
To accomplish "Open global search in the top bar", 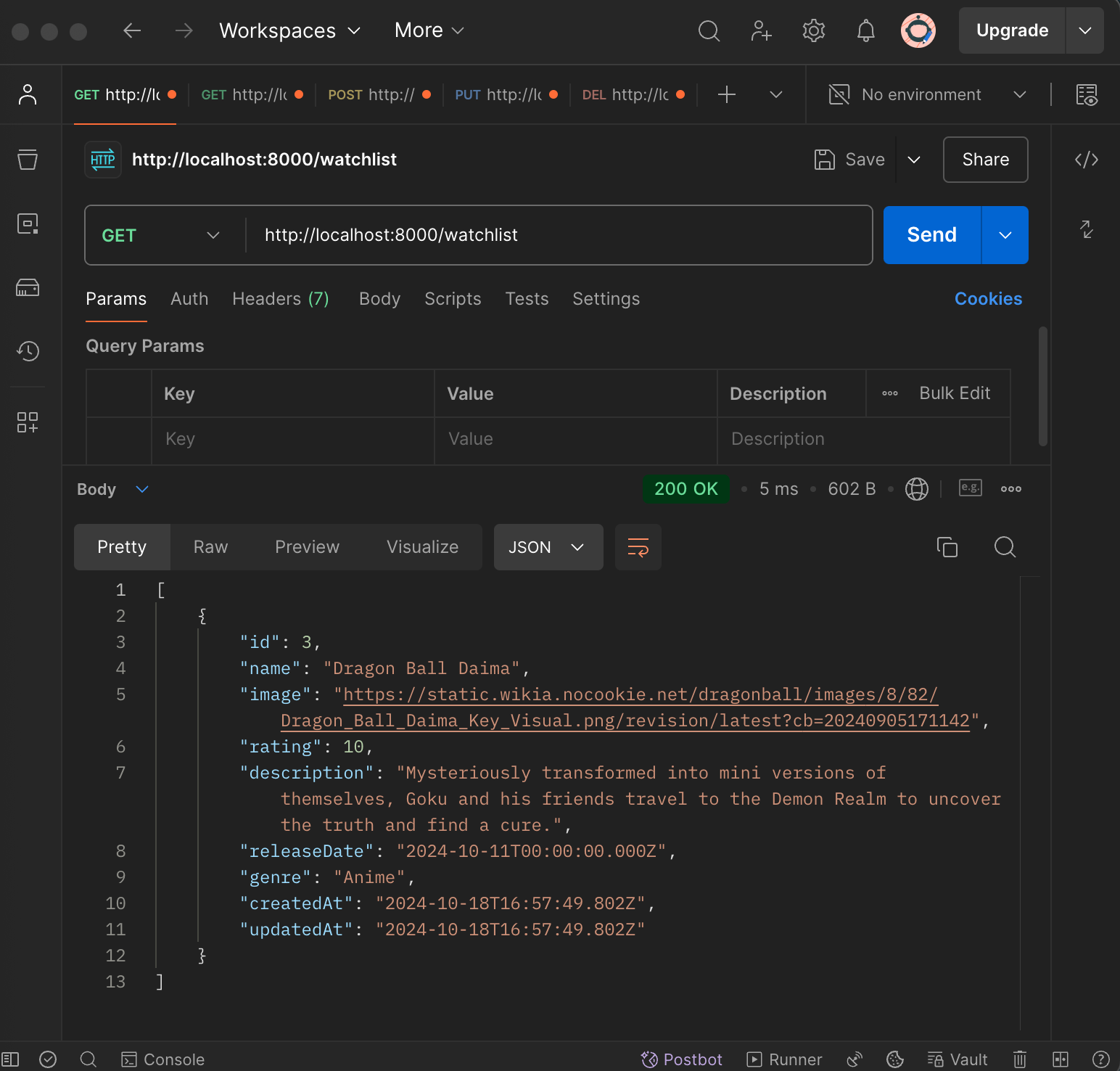I will (709, 30).
